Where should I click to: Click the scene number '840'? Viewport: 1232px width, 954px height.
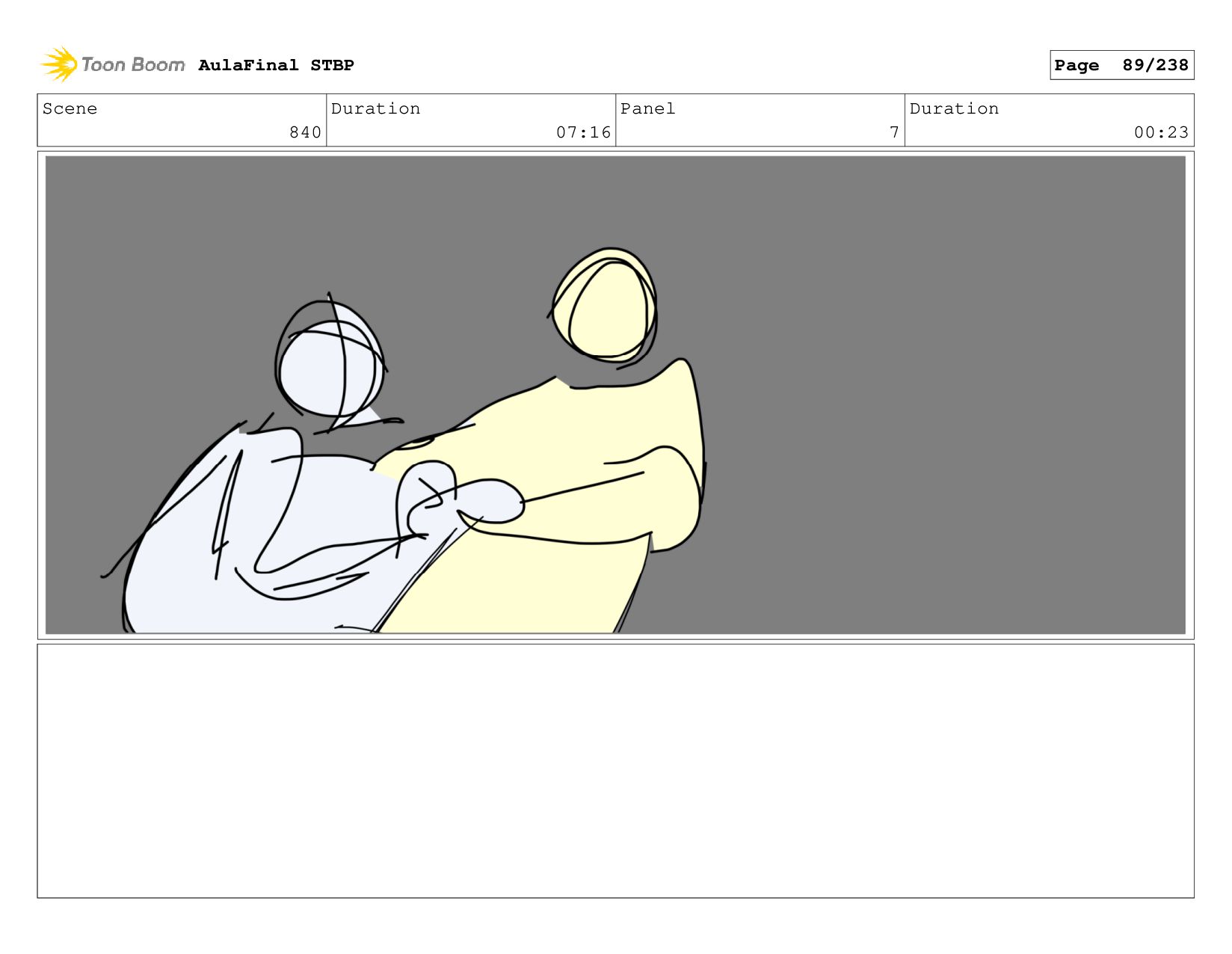(305, 132)
